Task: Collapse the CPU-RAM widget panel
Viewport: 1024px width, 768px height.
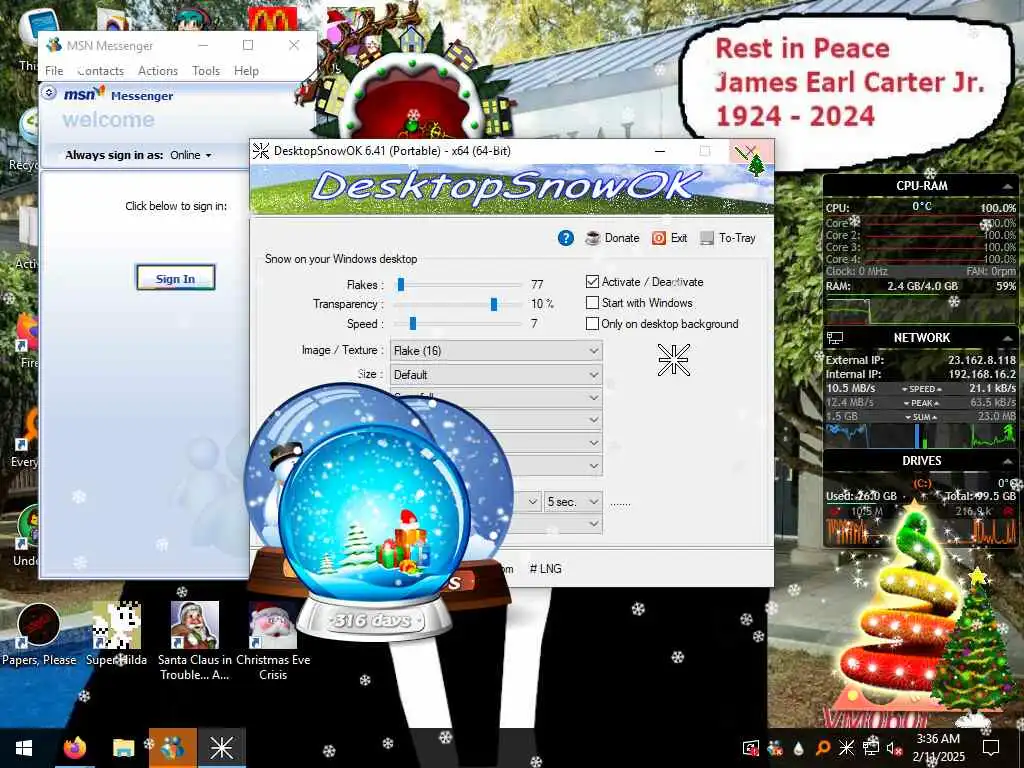Action: coord(1006,186)
